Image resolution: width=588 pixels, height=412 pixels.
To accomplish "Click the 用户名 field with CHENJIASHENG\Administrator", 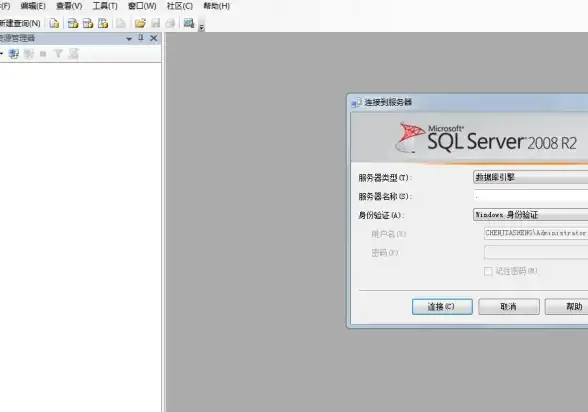I will point(536,233).
